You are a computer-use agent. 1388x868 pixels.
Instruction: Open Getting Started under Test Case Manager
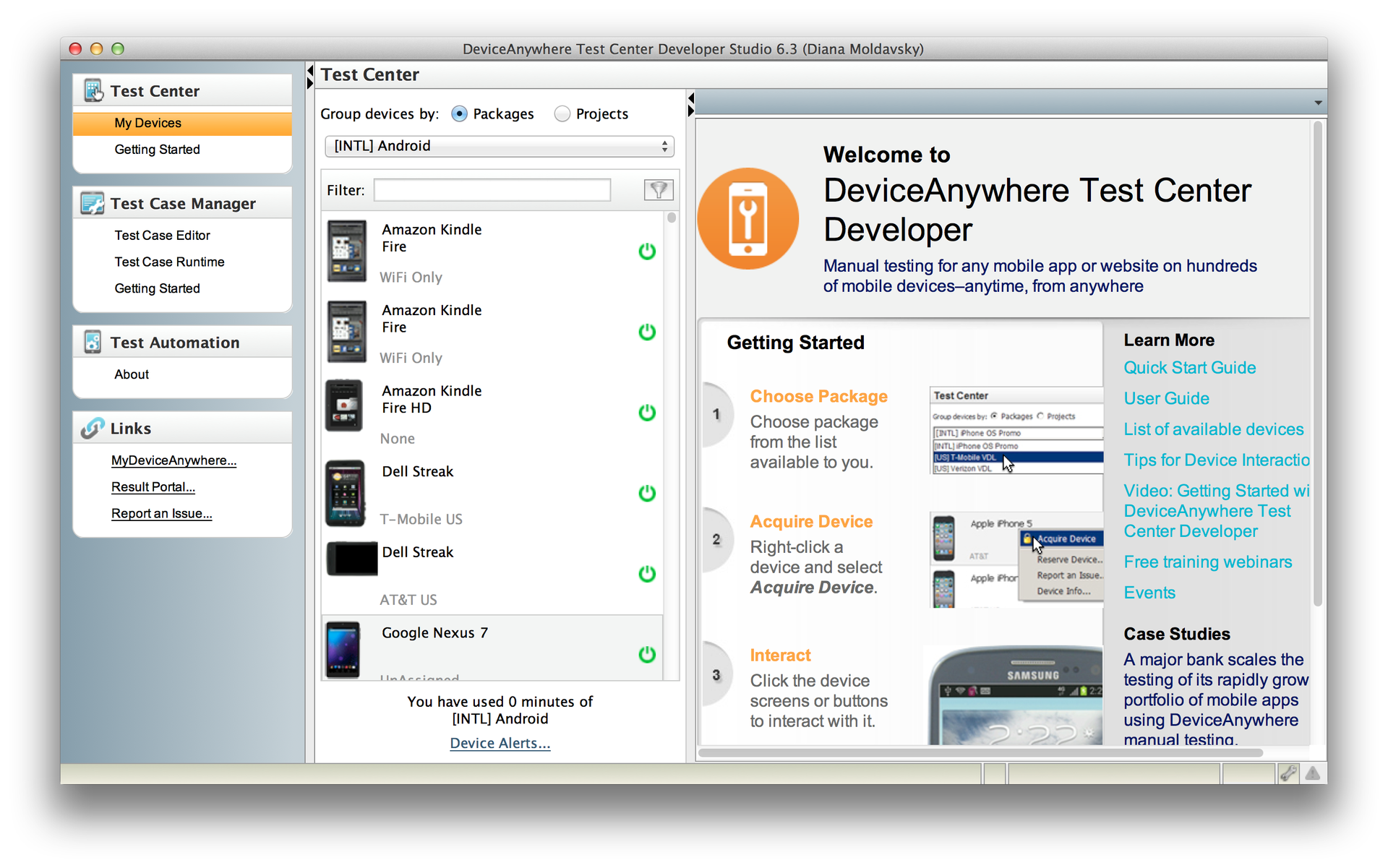(157, 288)
